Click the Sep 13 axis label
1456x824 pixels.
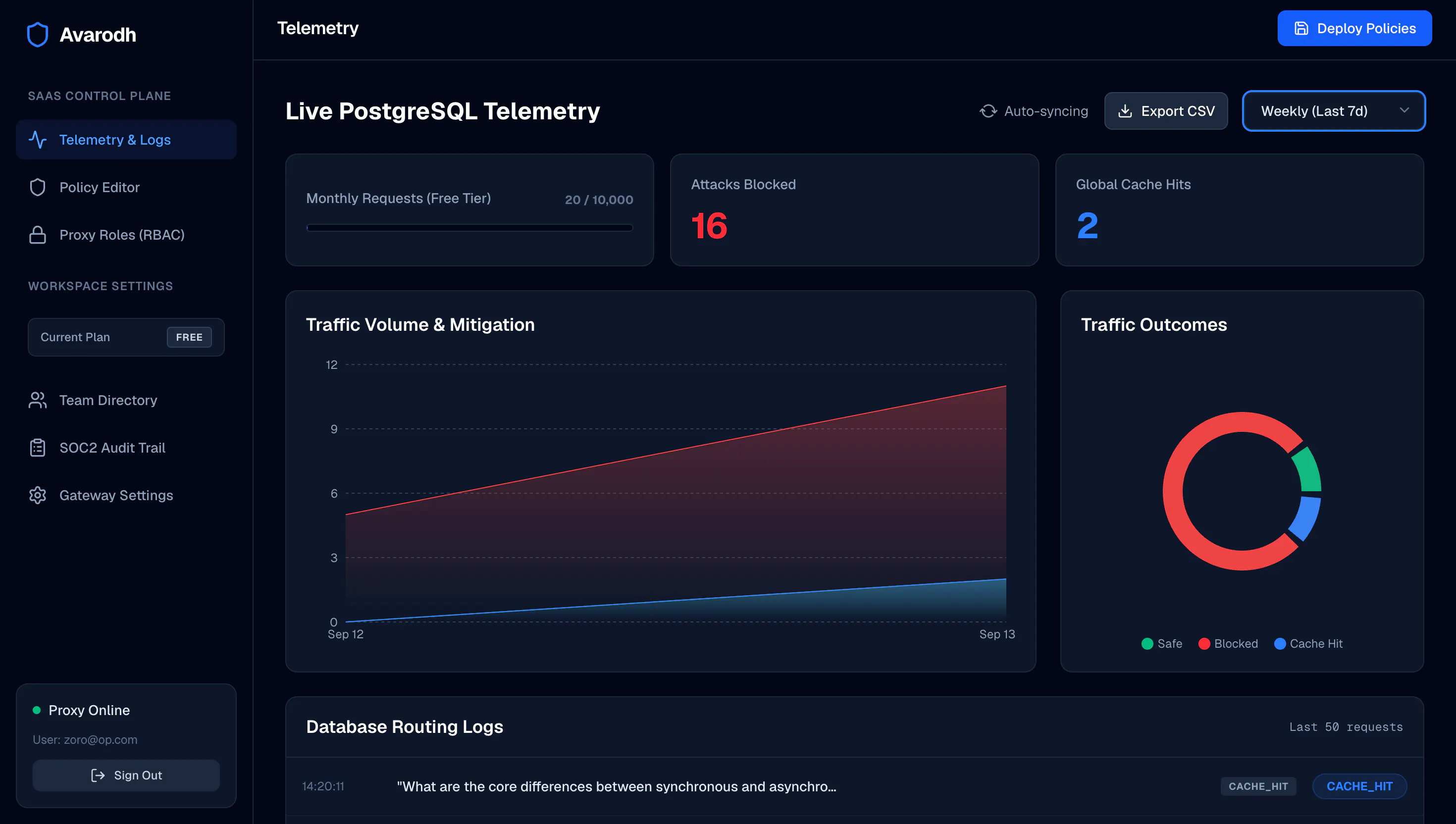click(x=997, y=634)
